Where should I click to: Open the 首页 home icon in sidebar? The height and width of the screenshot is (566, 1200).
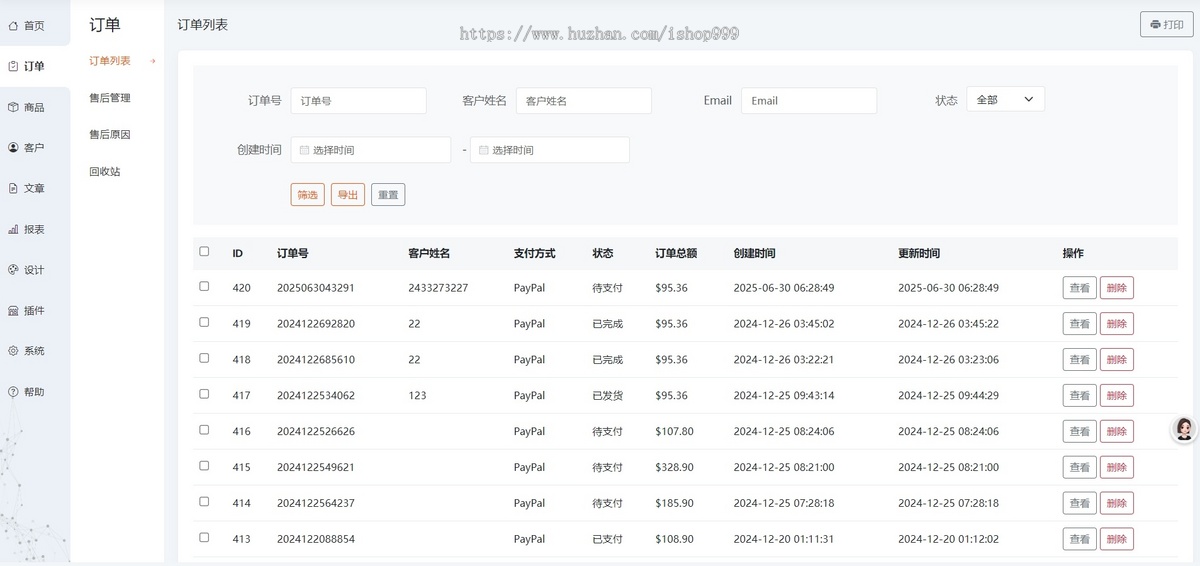click(13, 26)
